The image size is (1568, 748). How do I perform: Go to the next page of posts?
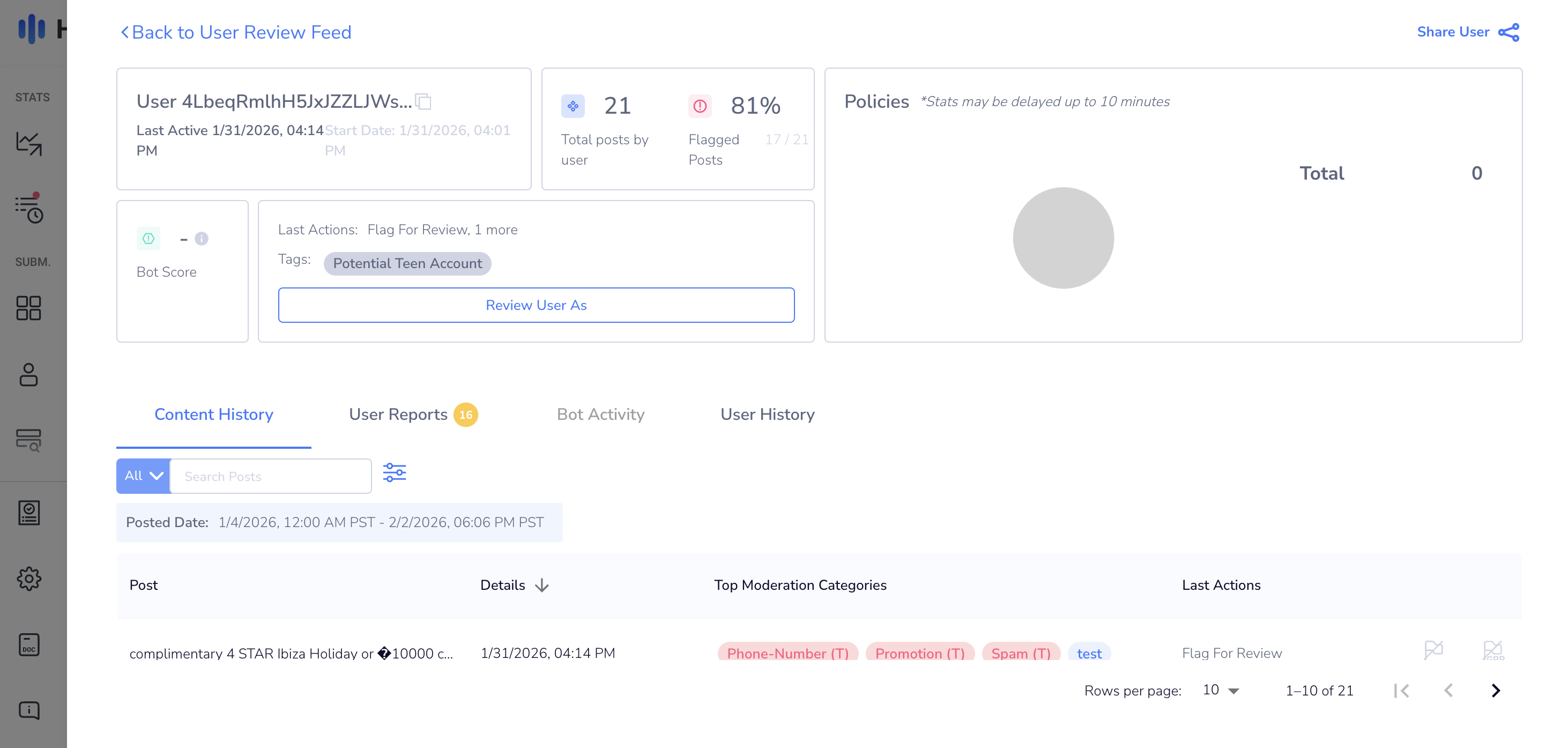1496,690
